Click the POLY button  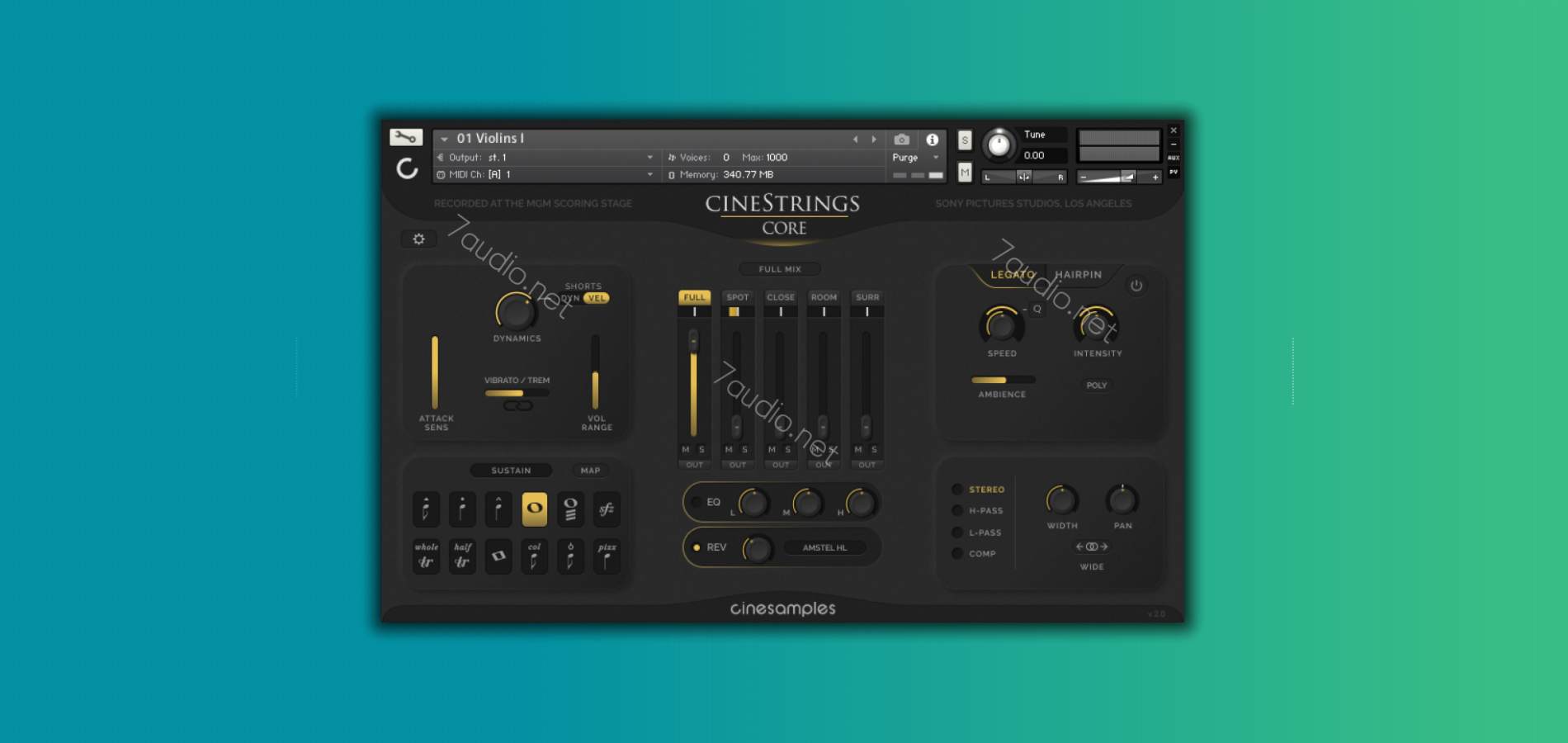click(x=1097, y=386)
